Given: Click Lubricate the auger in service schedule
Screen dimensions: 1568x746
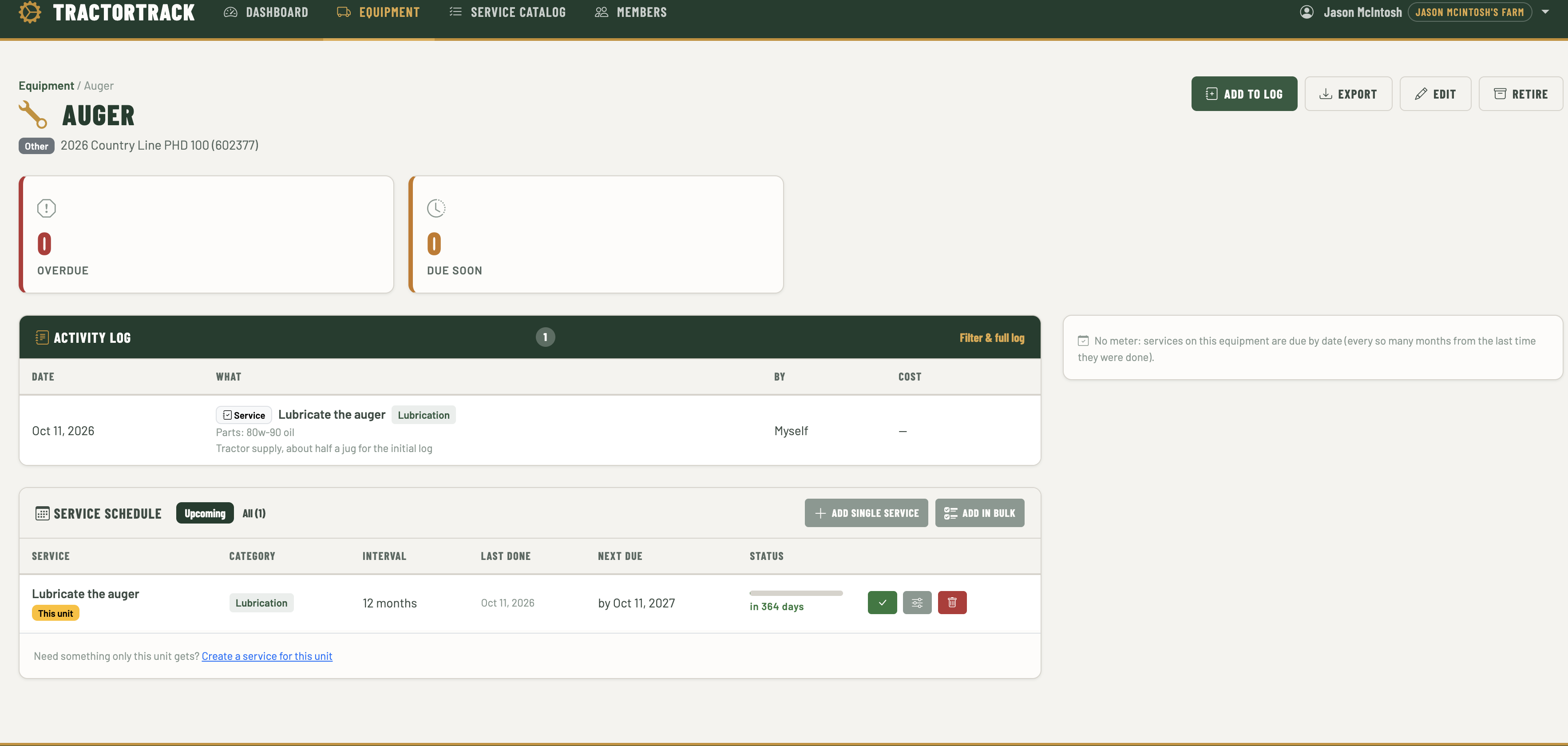Looking at the screenshot, I should point(85,594).
